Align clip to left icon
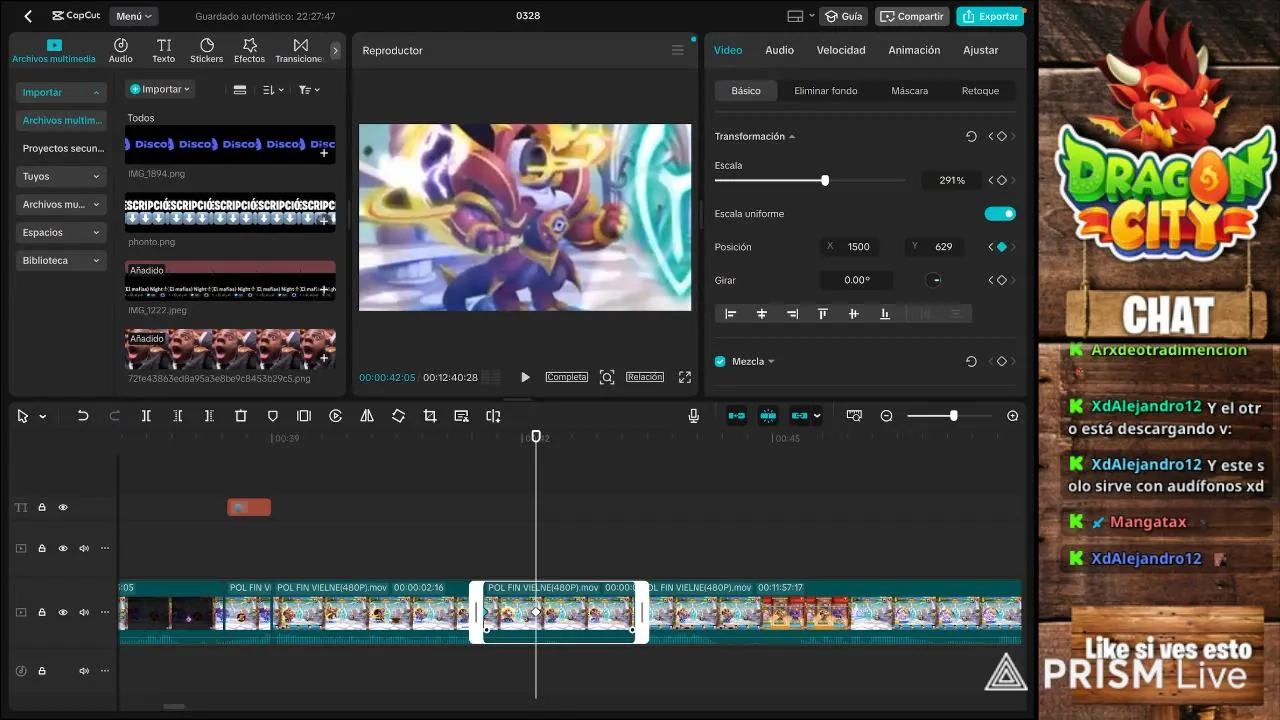Screen dimensions: 1280x720 click(x=731, y=314)
